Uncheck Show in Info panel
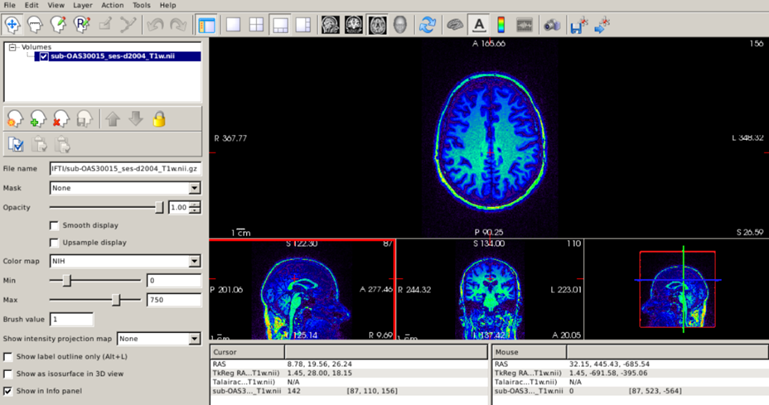The height and width of the screenshot is (405, 769). point(8,391)
